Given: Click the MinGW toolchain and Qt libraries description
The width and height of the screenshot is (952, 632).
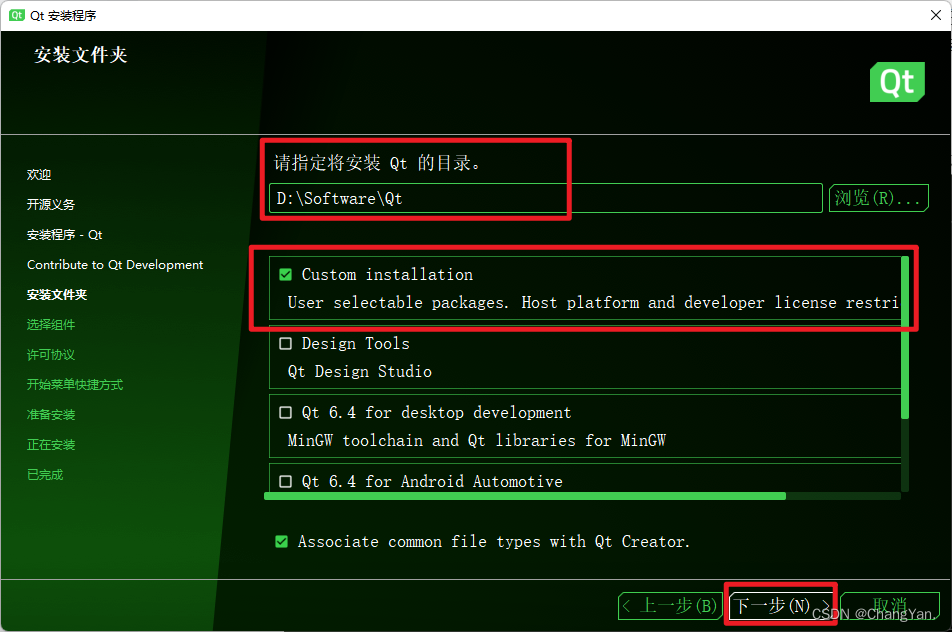Looking at the screenshot, I should click(x=477, y=441).
